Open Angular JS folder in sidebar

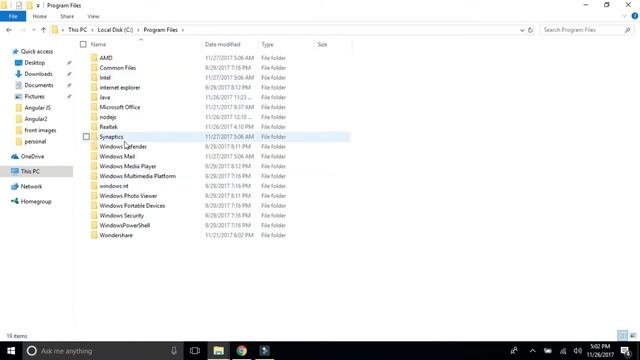tap(38, 108)
